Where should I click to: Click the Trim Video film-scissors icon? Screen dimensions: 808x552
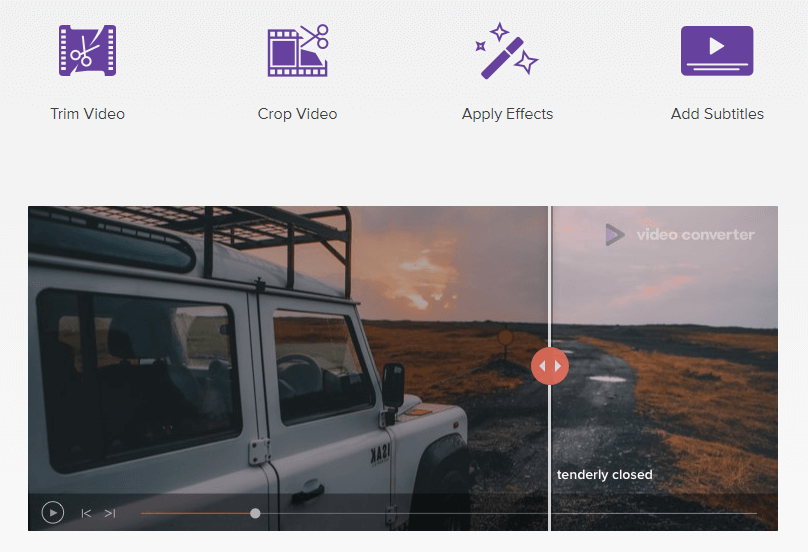(87, 51)
